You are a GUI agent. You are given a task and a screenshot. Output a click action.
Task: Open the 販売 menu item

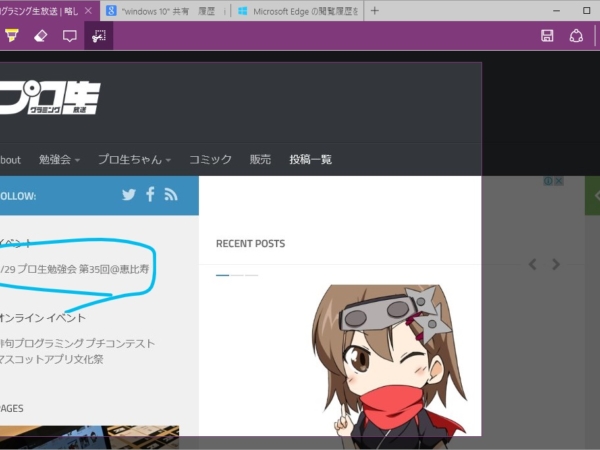260,159
